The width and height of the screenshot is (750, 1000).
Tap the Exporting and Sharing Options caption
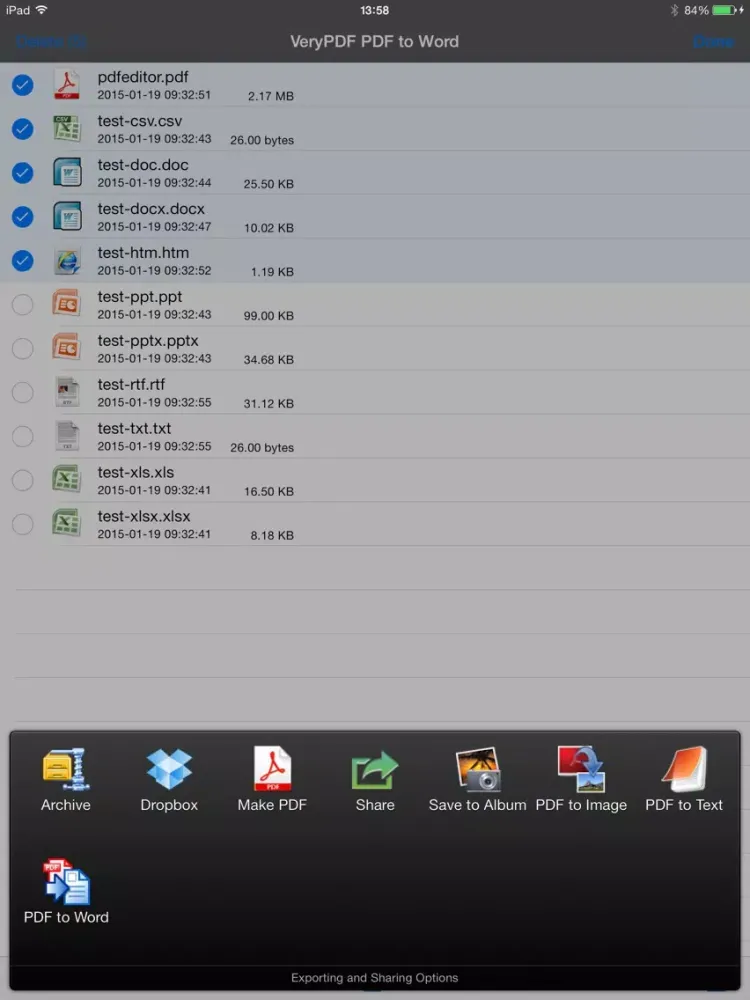[x=375, y=978]
